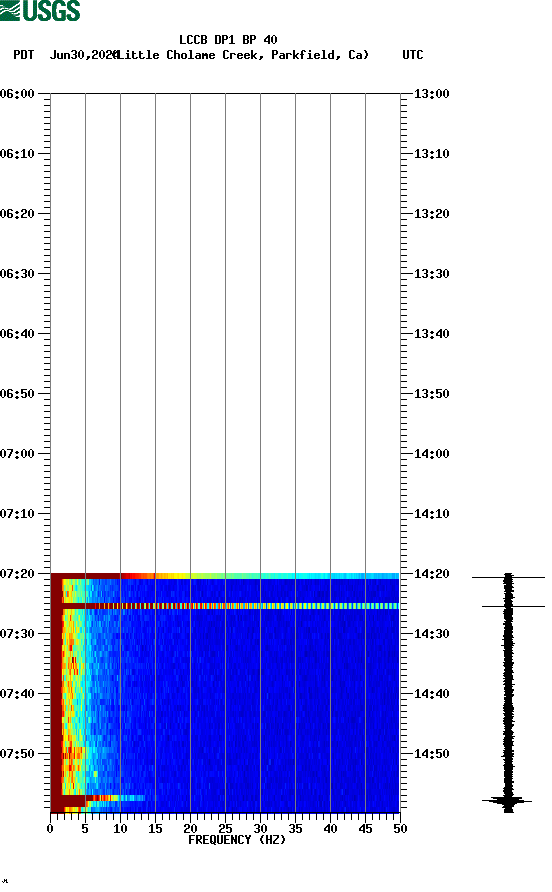Click the 07:40 PDT time label
552x892 pixels.
(18, 694)
